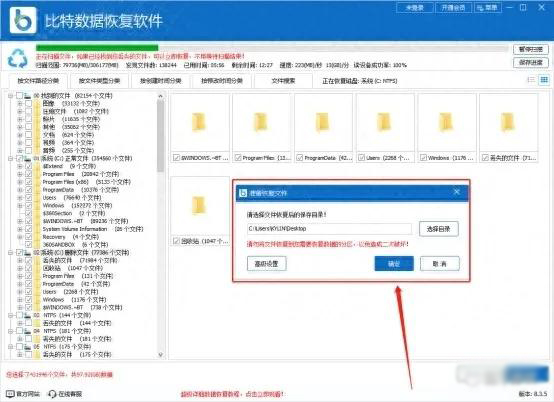This screenshot has height=402, width=554.
Task: Open the 文件搜索 tab
Action: [283, 81]
